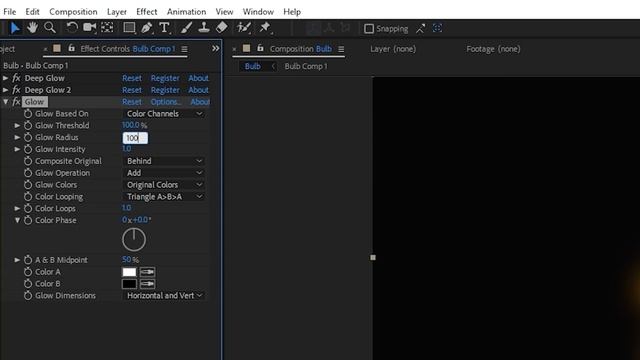Toggle stopwatch for Glow Radius
This screenshot has width=640, height=360.
tap(28, 138)
